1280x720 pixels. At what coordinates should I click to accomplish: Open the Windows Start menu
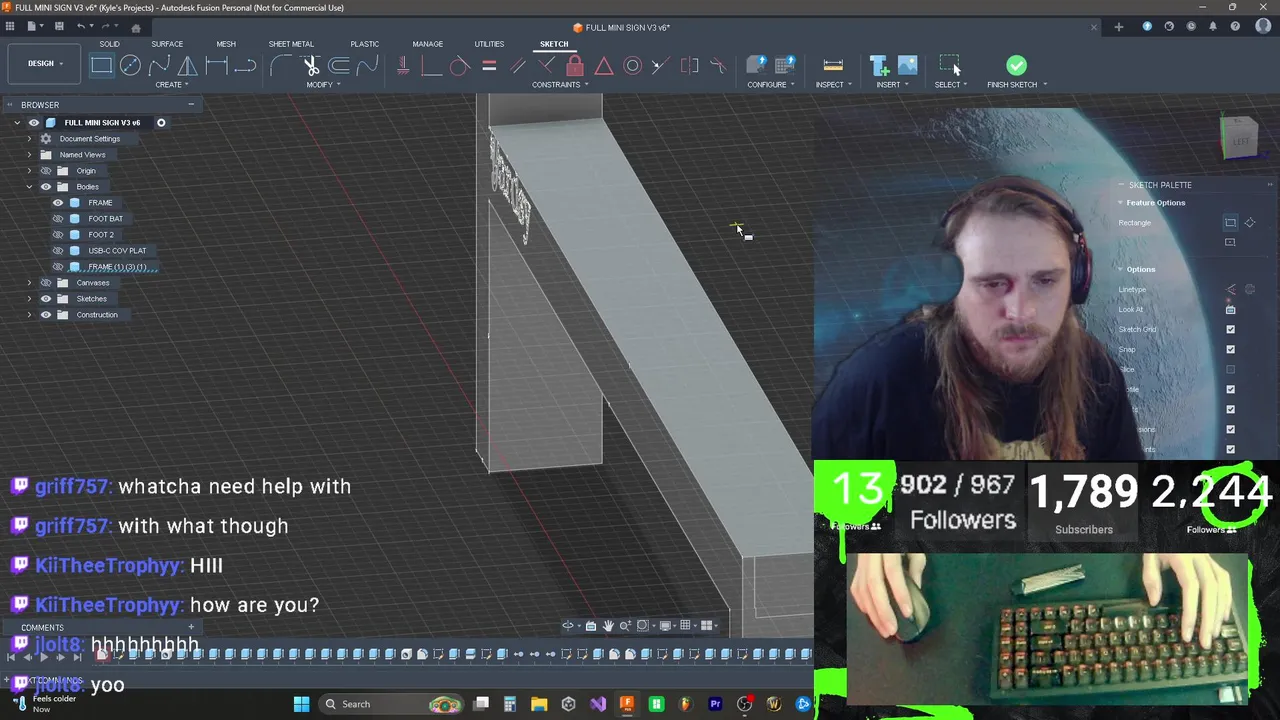[x=301, y=704]
